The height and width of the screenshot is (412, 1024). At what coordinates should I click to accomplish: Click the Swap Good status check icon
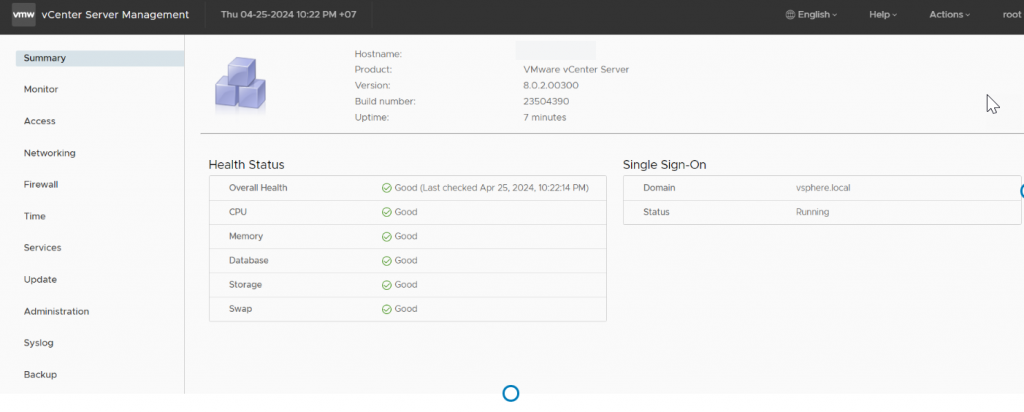coord(386,309)
